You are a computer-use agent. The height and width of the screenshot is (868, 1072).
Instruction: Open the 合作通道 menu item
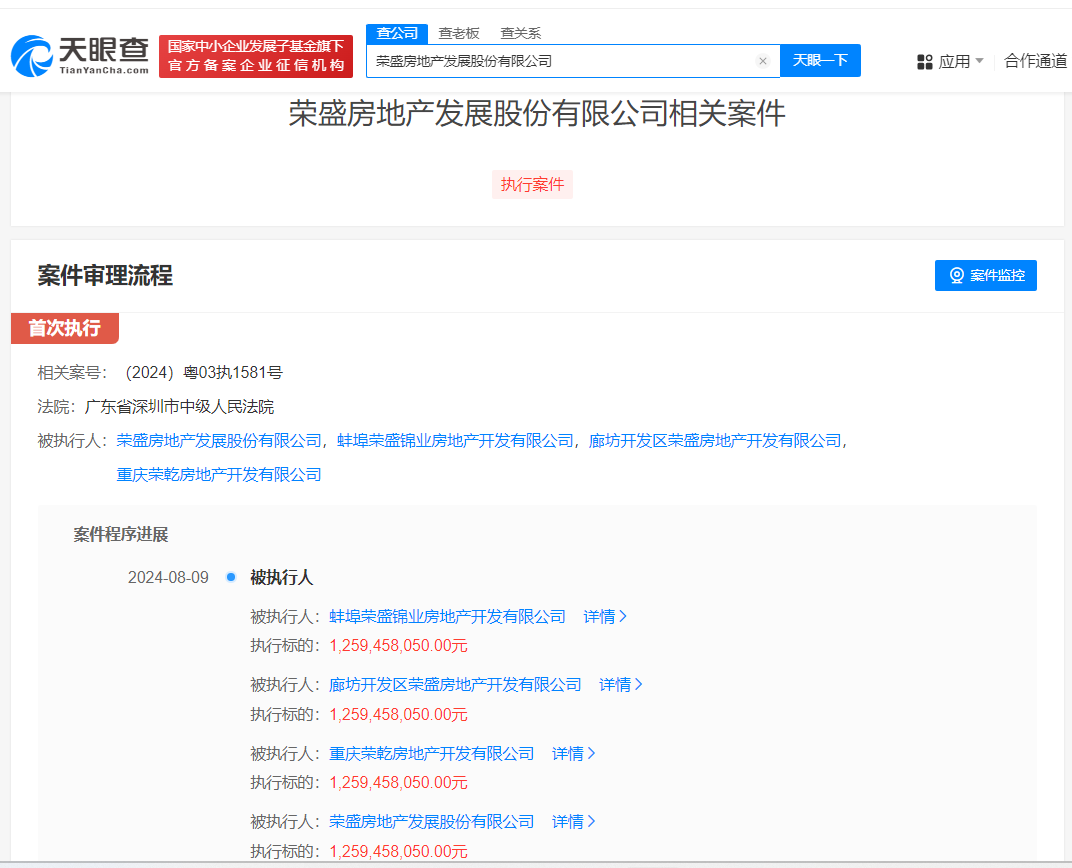point(1034,61)
